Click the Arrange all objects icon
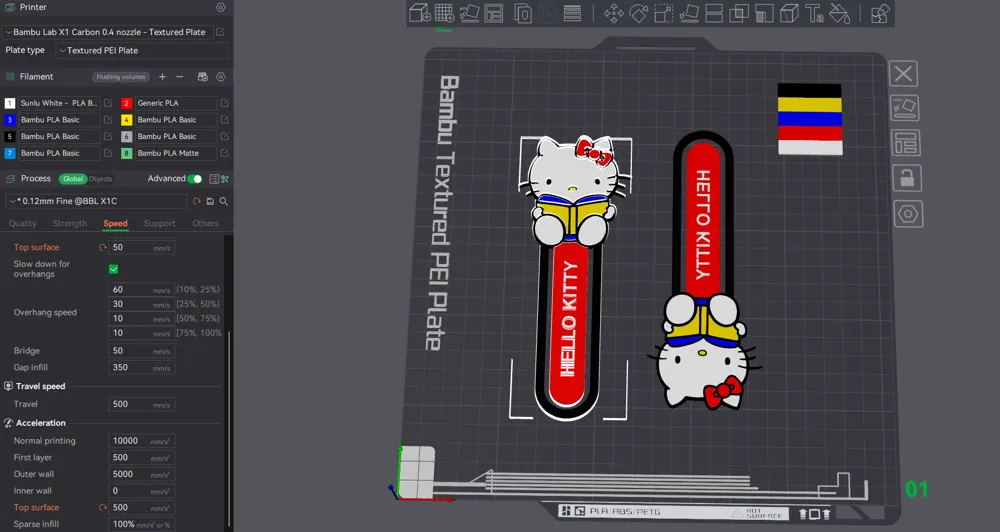The height and width of the screenshot is (532, 1000). point(494,13)
